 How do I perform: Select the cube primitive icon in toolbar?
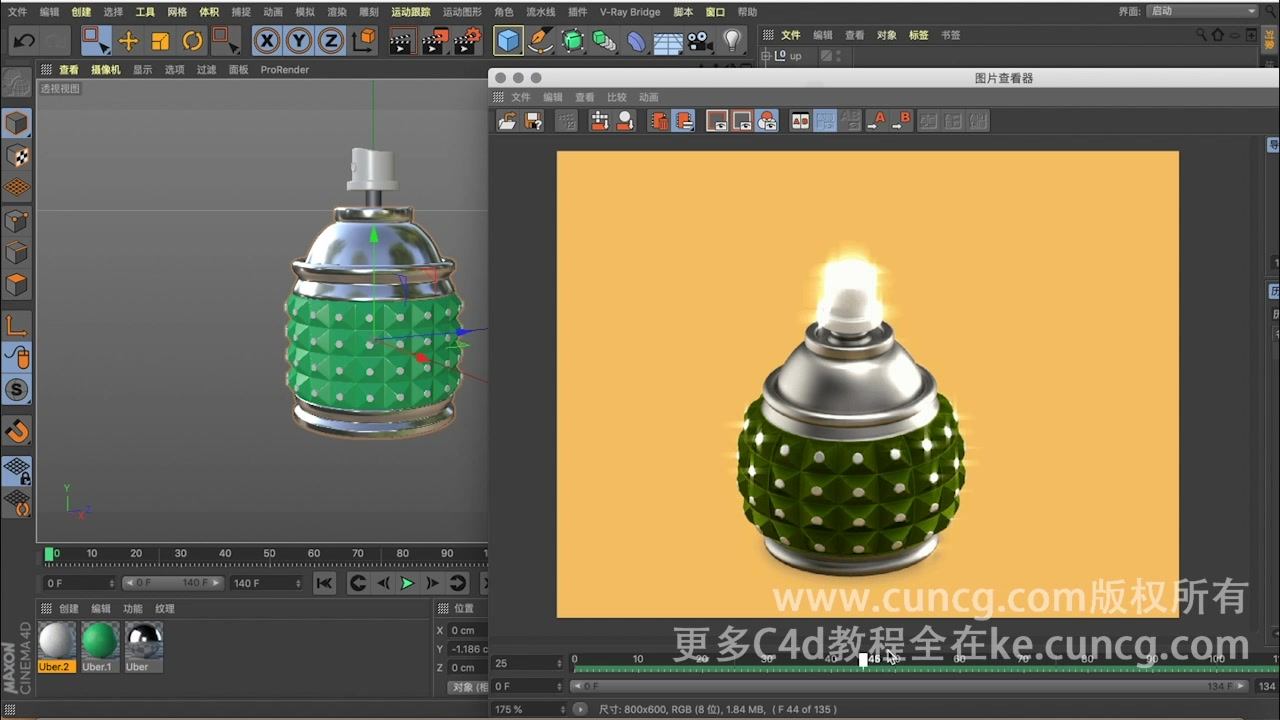[x=508, y=41]
